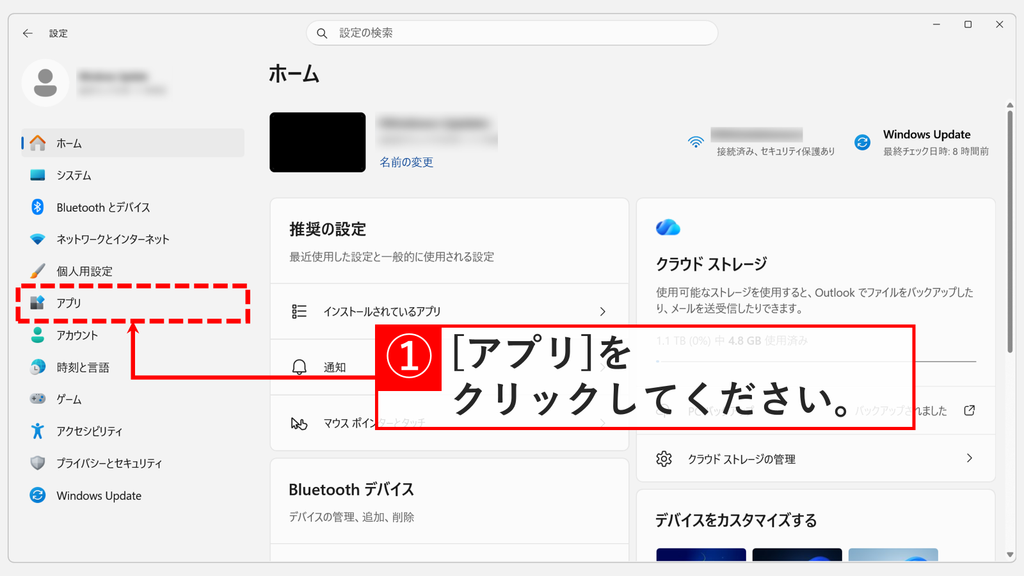The height and width of the screenshot is (576, 1024).
Task: Click the Wi-Fi status icon in the header
Action: pos(696,142)
